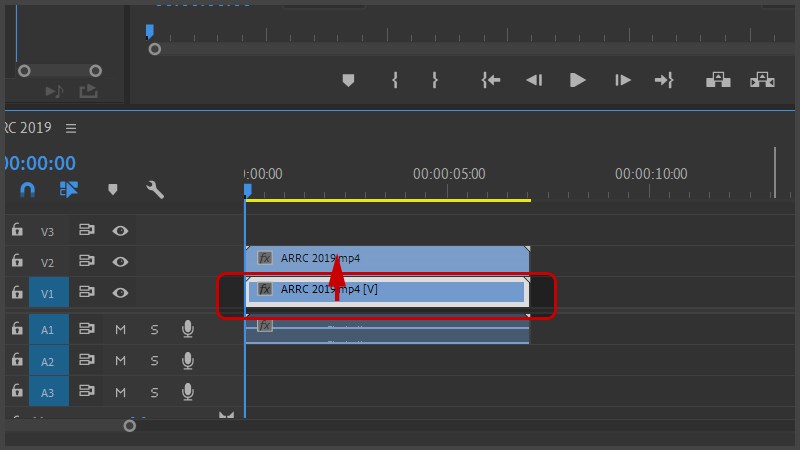
Task: Adjust the timeline zoom scroll handle
Action: [x=130, y=426]
